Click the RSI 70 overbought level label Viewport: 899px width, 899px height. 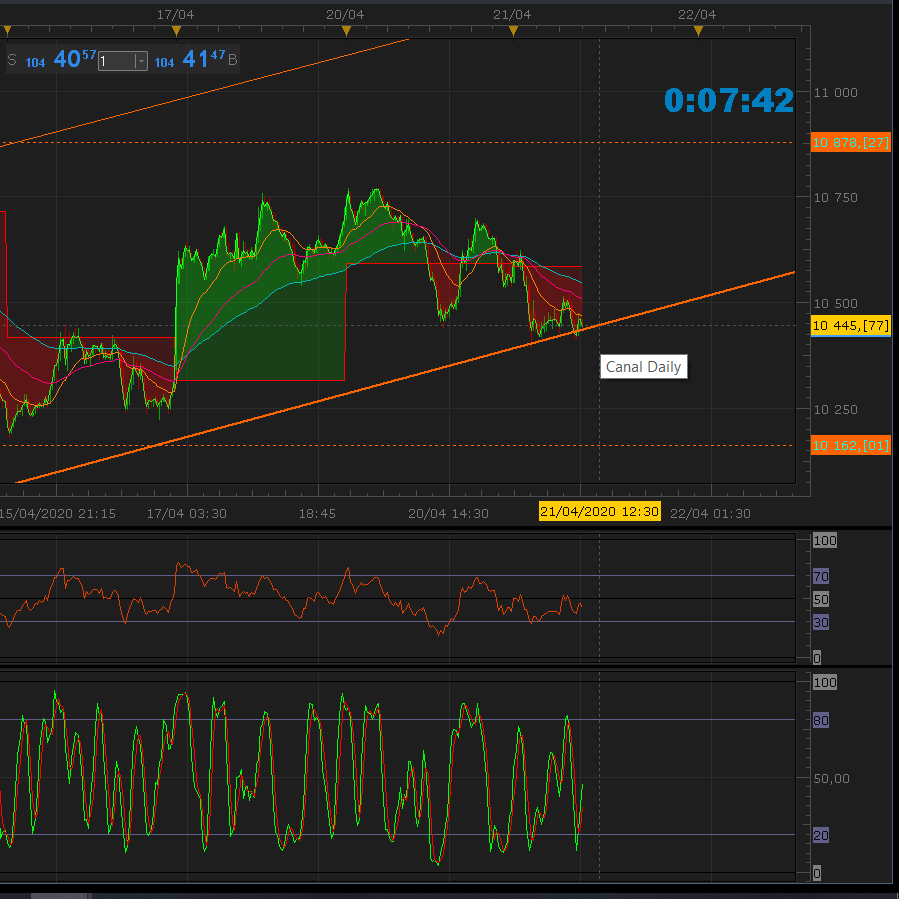[821, 576]
